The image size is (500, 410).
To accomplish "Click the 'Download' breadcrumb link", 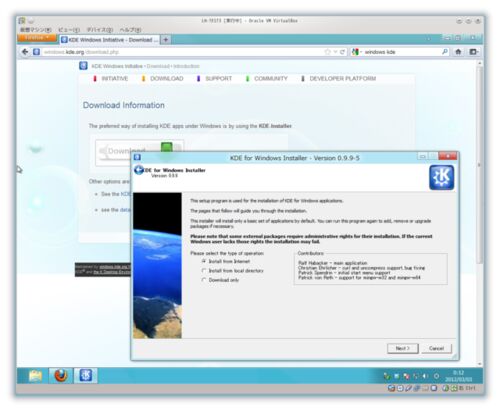I will tap(158, 66).
